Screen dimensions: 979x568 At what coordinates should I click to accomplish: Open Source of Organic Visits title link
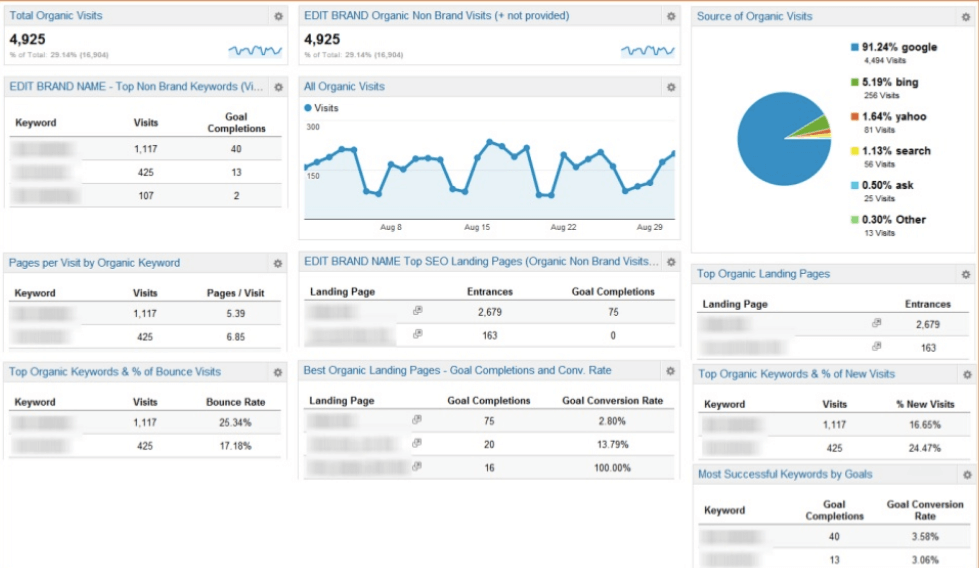tap(754, 16)
